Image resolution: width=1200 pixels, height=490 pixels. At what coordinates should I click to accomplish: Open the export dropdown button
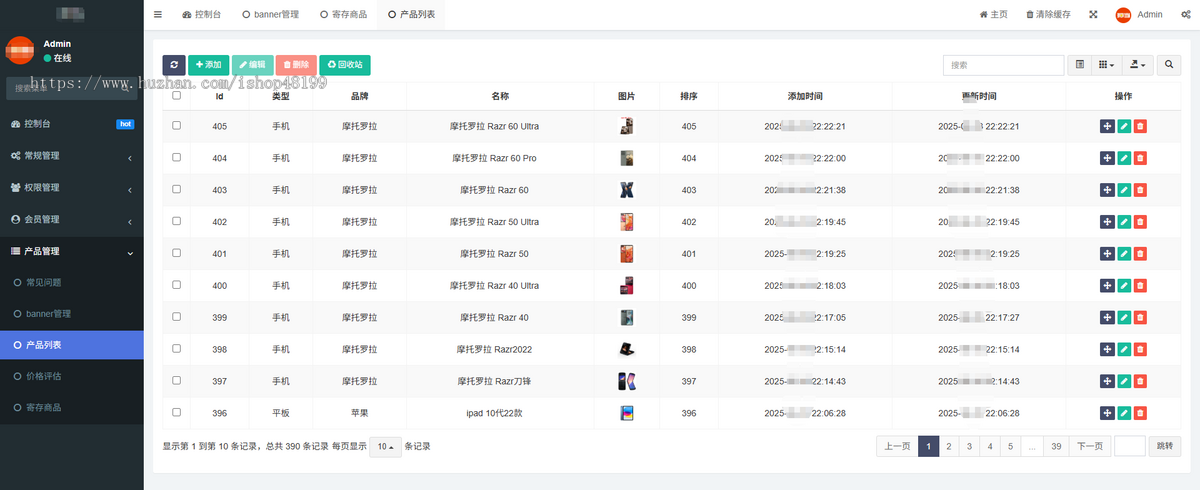click(1138, 65)
